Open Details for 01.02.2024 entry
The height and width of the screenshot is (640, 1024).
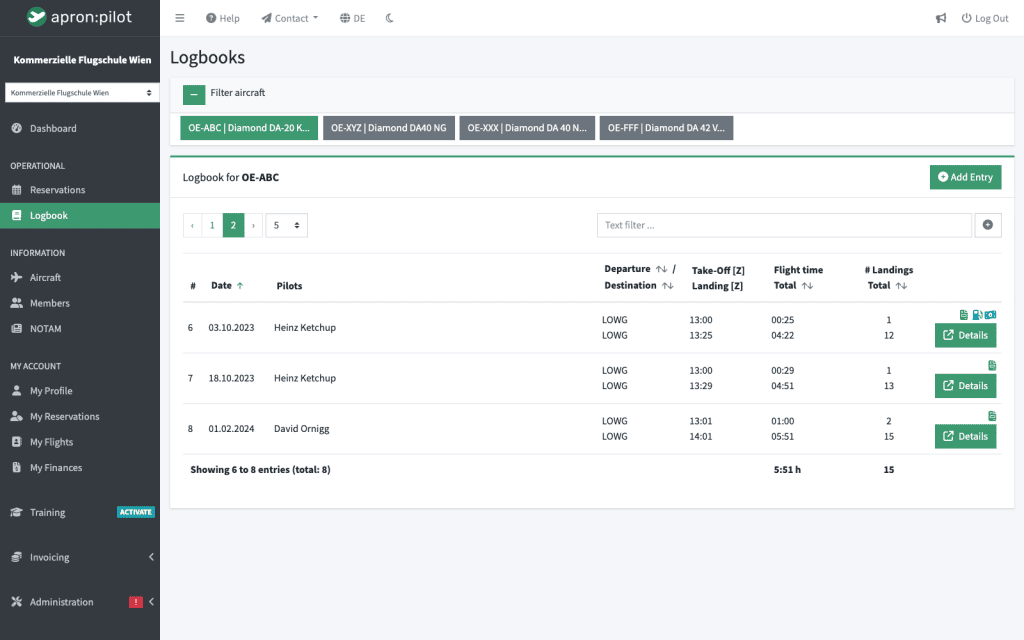tap(965, 436)
